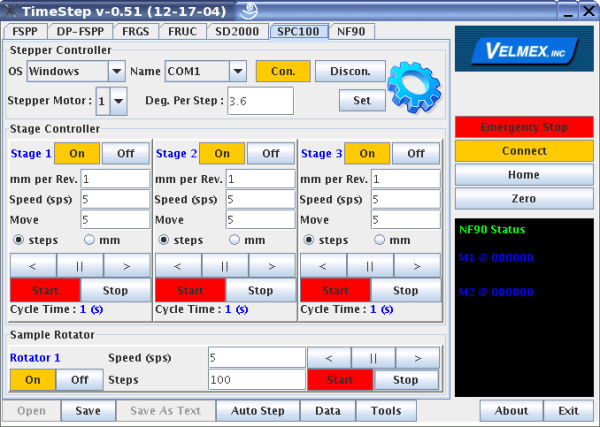Click the Set button
This screenshot has width=600, height=427.
pos(362,100)
